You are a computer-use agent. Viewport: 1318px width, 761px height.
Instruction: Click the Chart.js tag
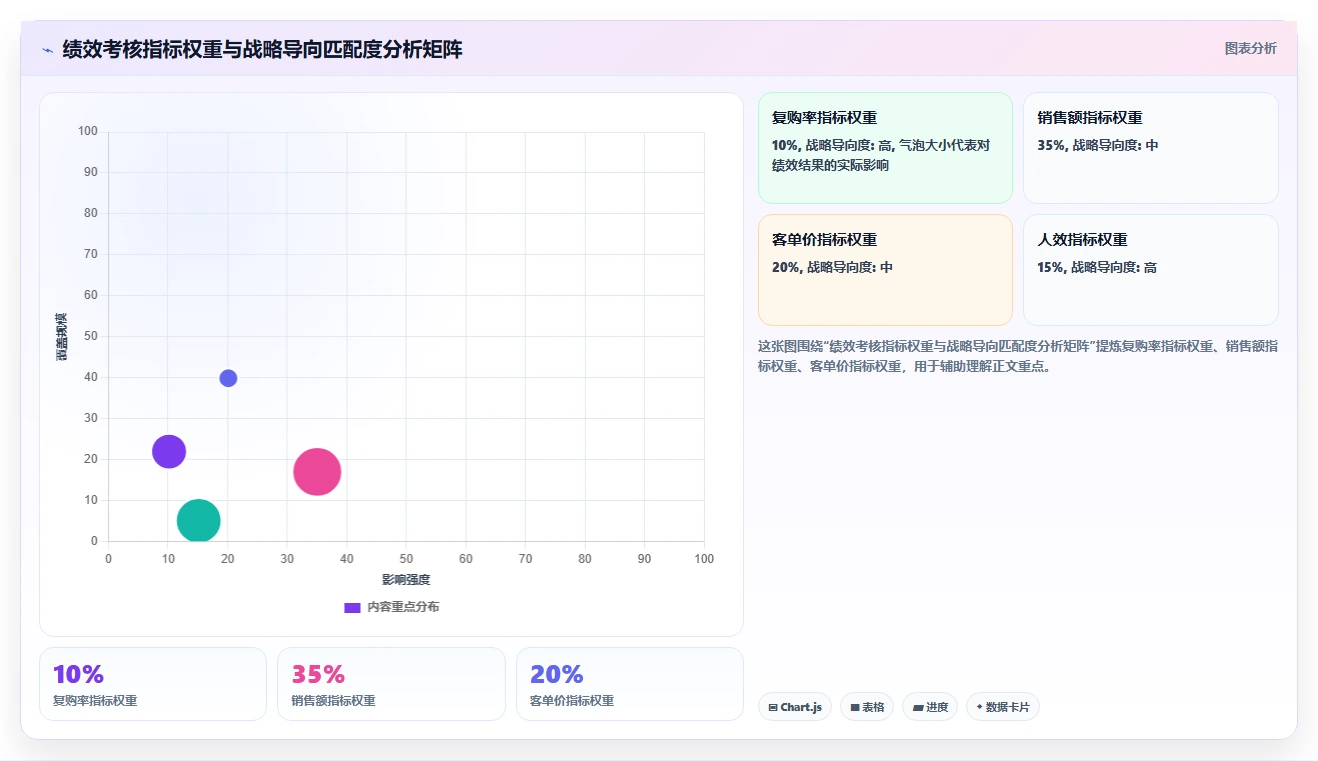795,707
